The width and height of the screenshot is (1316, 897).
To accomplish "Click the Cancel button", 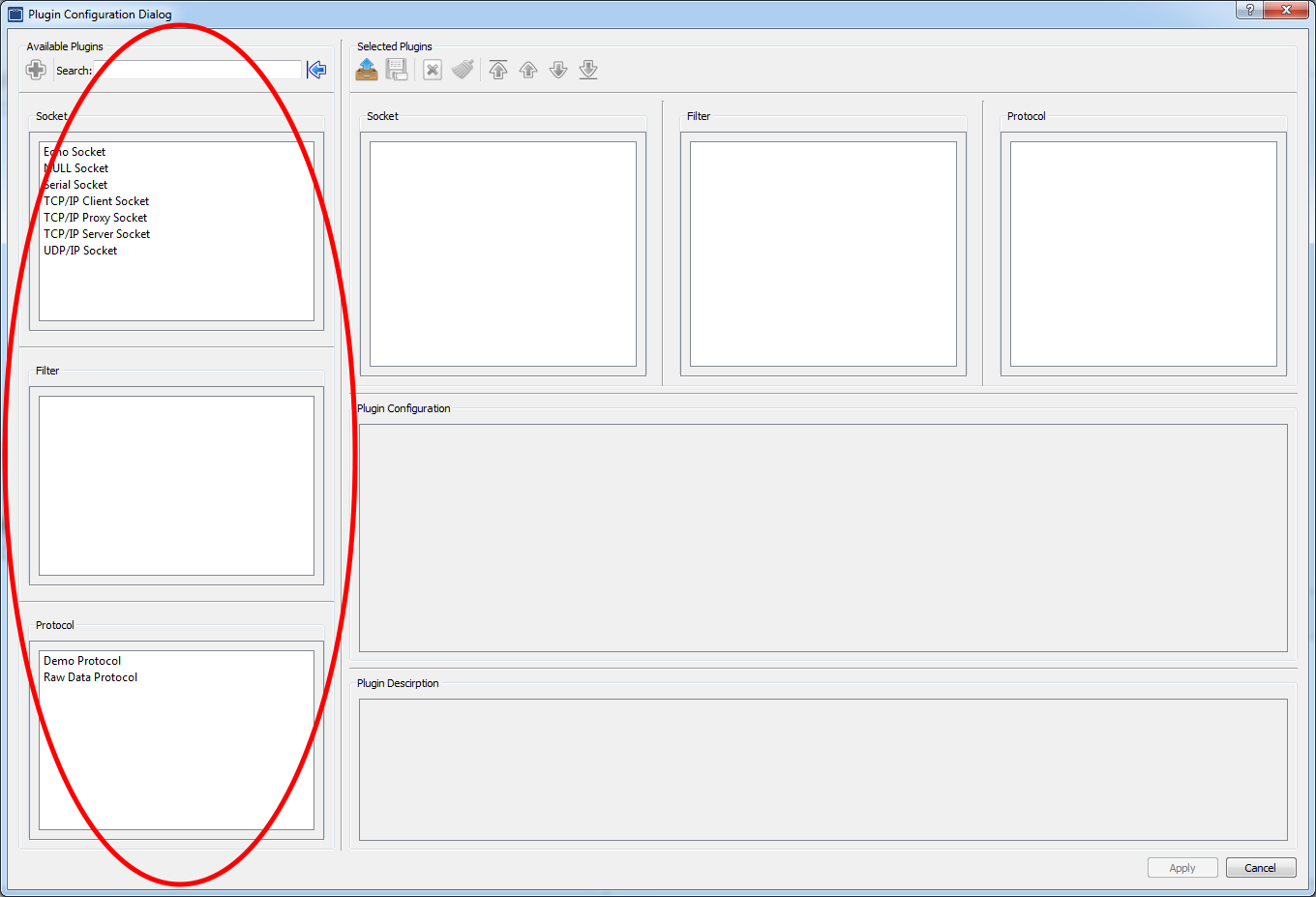I will coord(1261,867).
